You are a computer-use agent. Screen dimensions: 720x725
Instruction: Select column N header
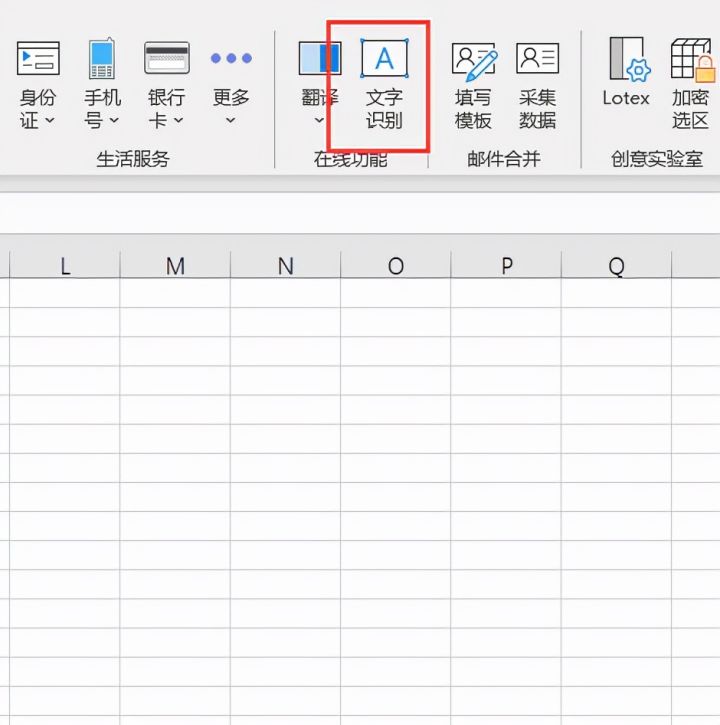coord(285,265)
